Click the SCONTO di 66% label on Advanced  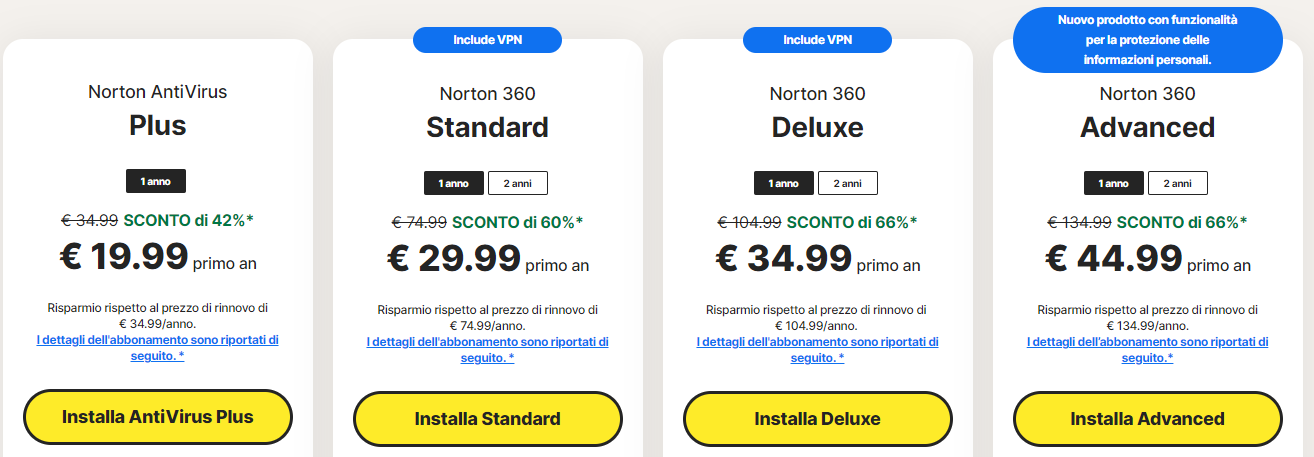pos(1182,221)
